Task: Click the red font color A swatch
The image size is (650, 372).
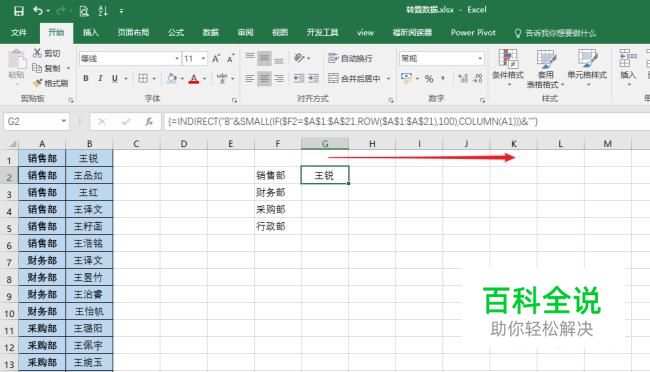Action: pos(194,78)
